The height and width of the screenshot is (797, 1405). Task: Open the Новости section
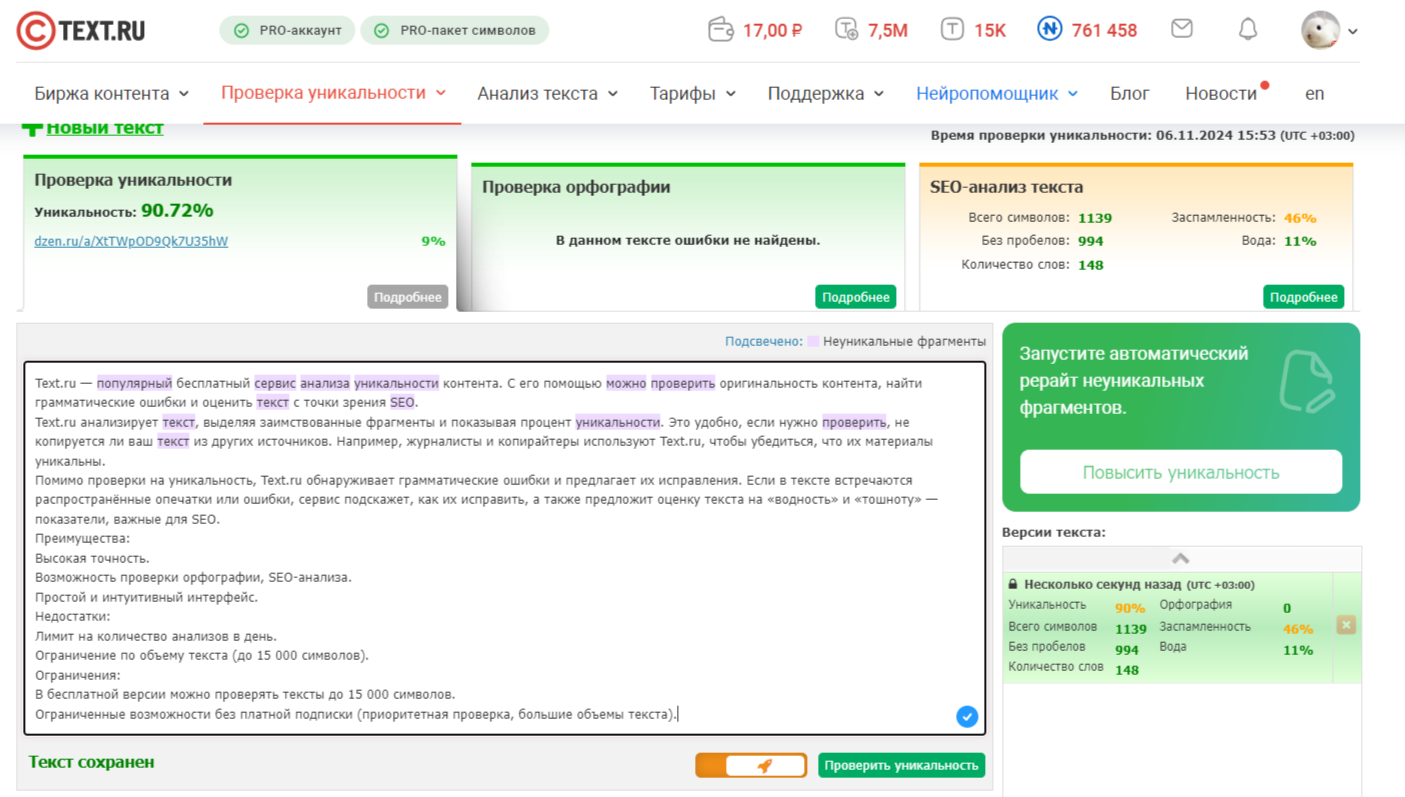1221,93
